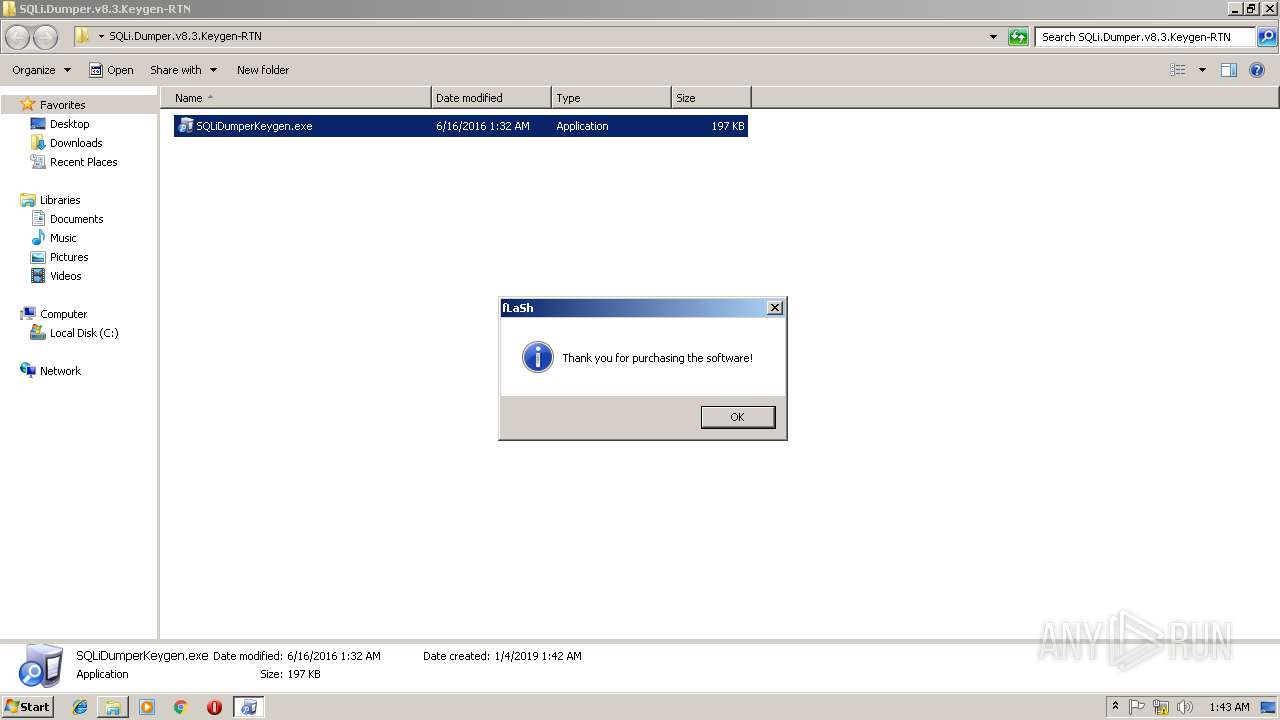This screenshot has width=1280, height=720.
Task: Click the Application type cell
Action: click(x=582, y=126)
